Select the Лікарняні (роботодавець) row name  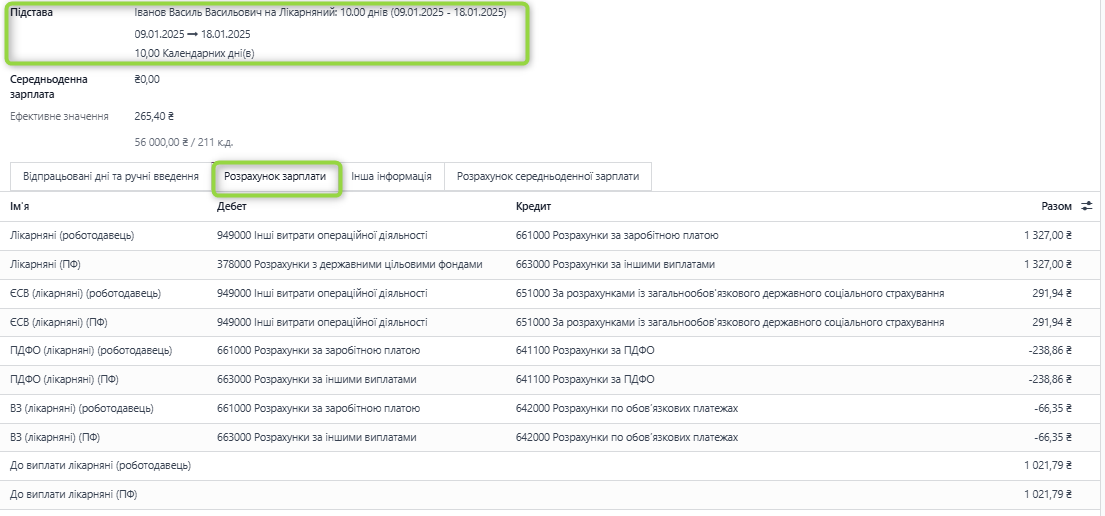coord(72,236)
